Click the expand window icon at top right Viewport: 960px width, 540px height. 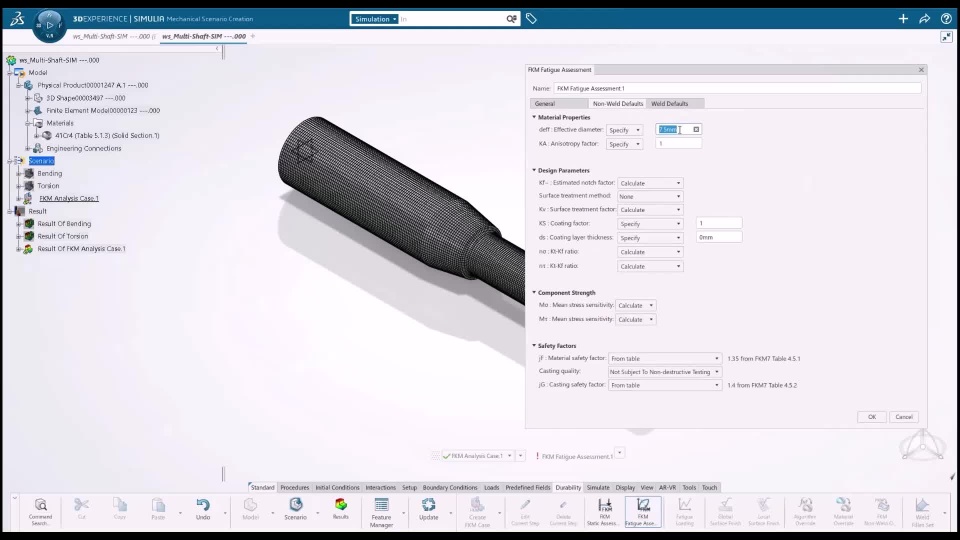[946, 37]
